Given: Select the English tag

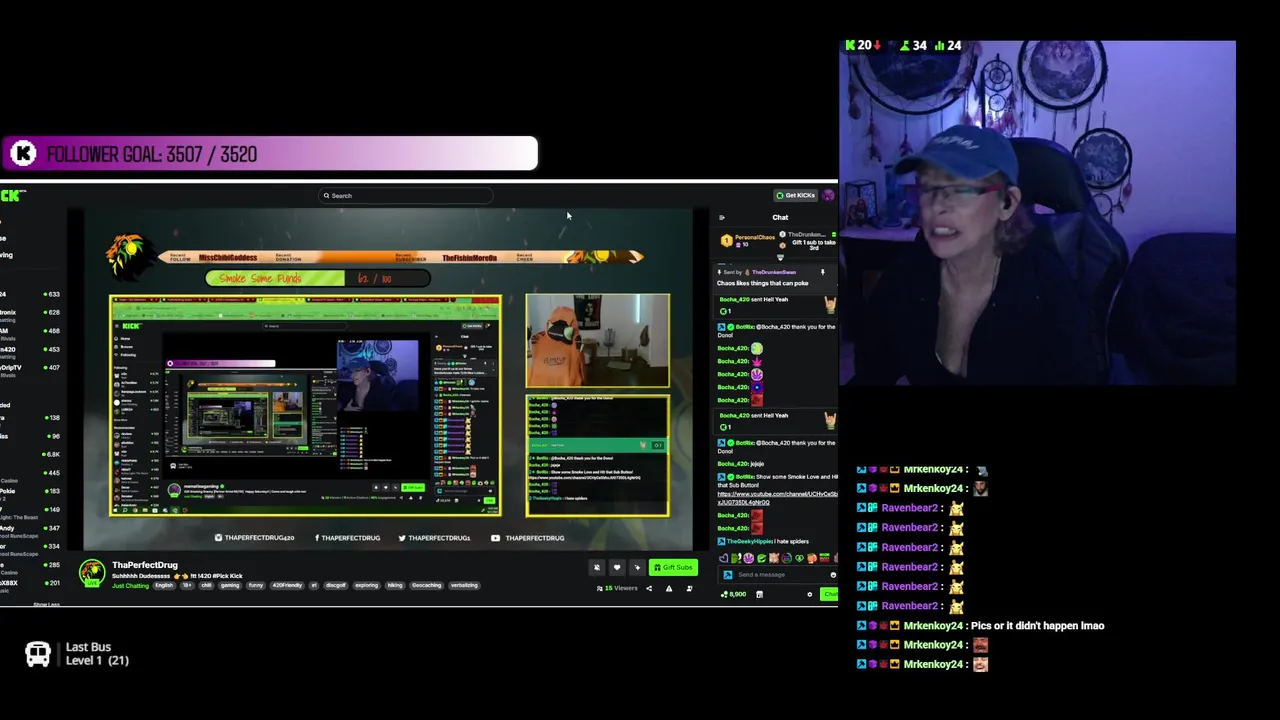Looking at the screenshot, I should (164, 585).
